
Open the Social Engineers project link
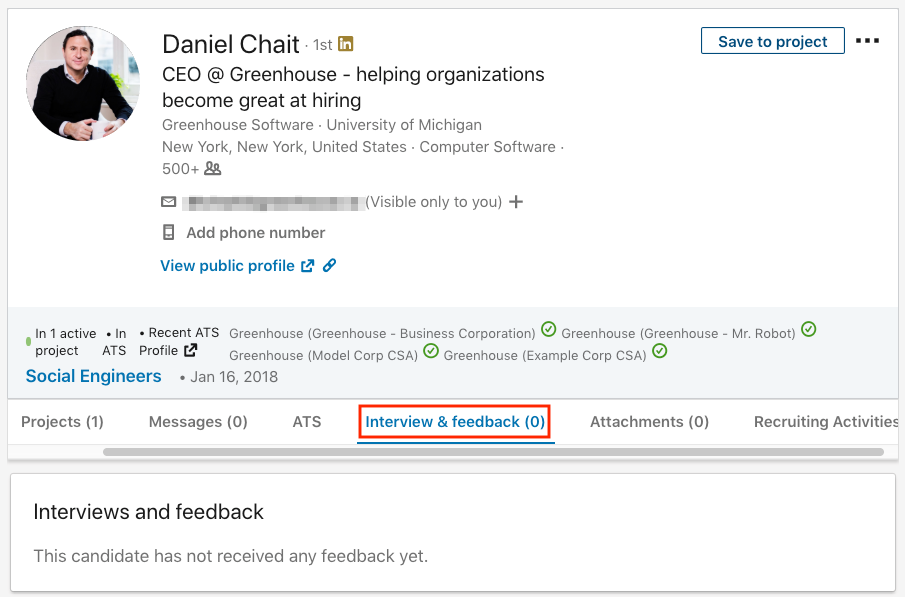pos(94,376)
